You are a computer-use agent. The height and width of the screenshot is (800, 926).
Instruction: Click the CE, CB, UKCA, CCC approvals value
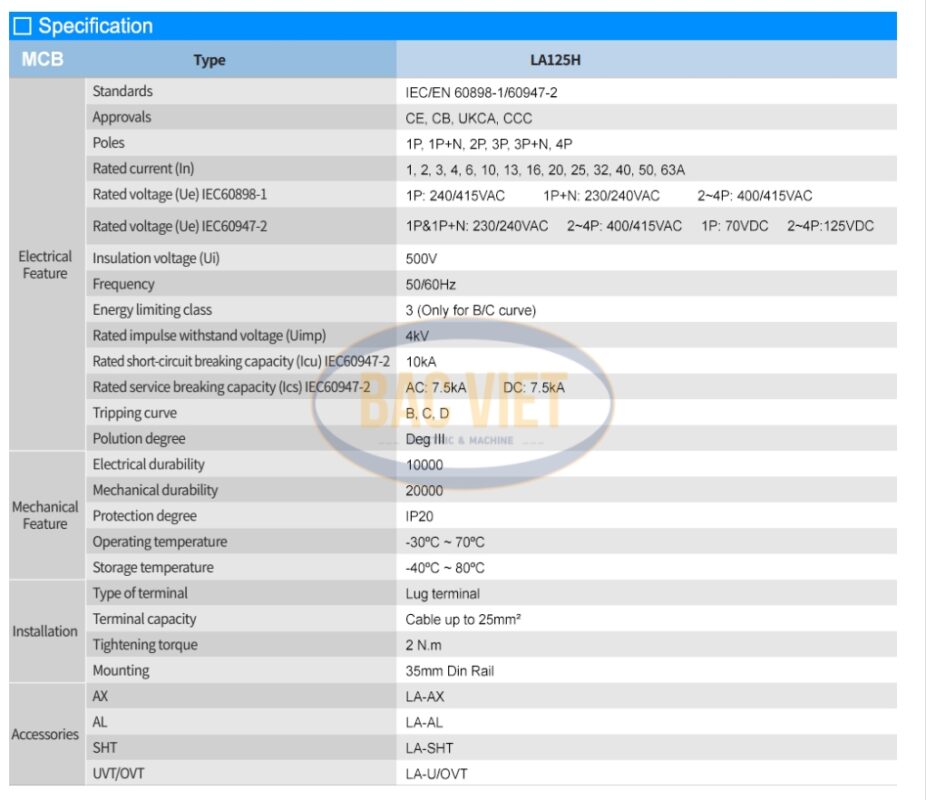(x=469, y=118)
